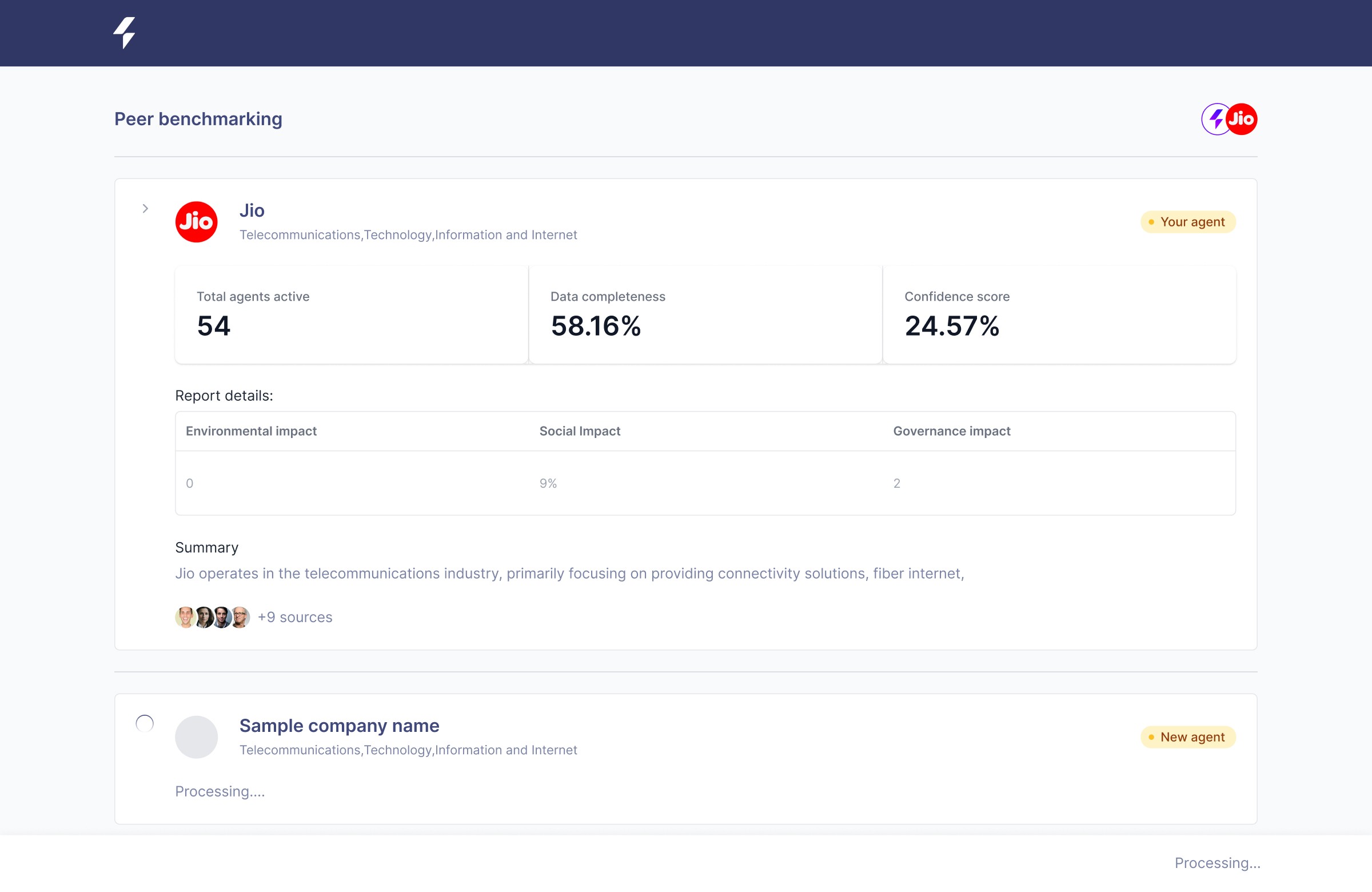Viewport: 1372px width, 892px height.
Task: Open the purple bolt avatar at top right
Action: tap(1216, 119)
